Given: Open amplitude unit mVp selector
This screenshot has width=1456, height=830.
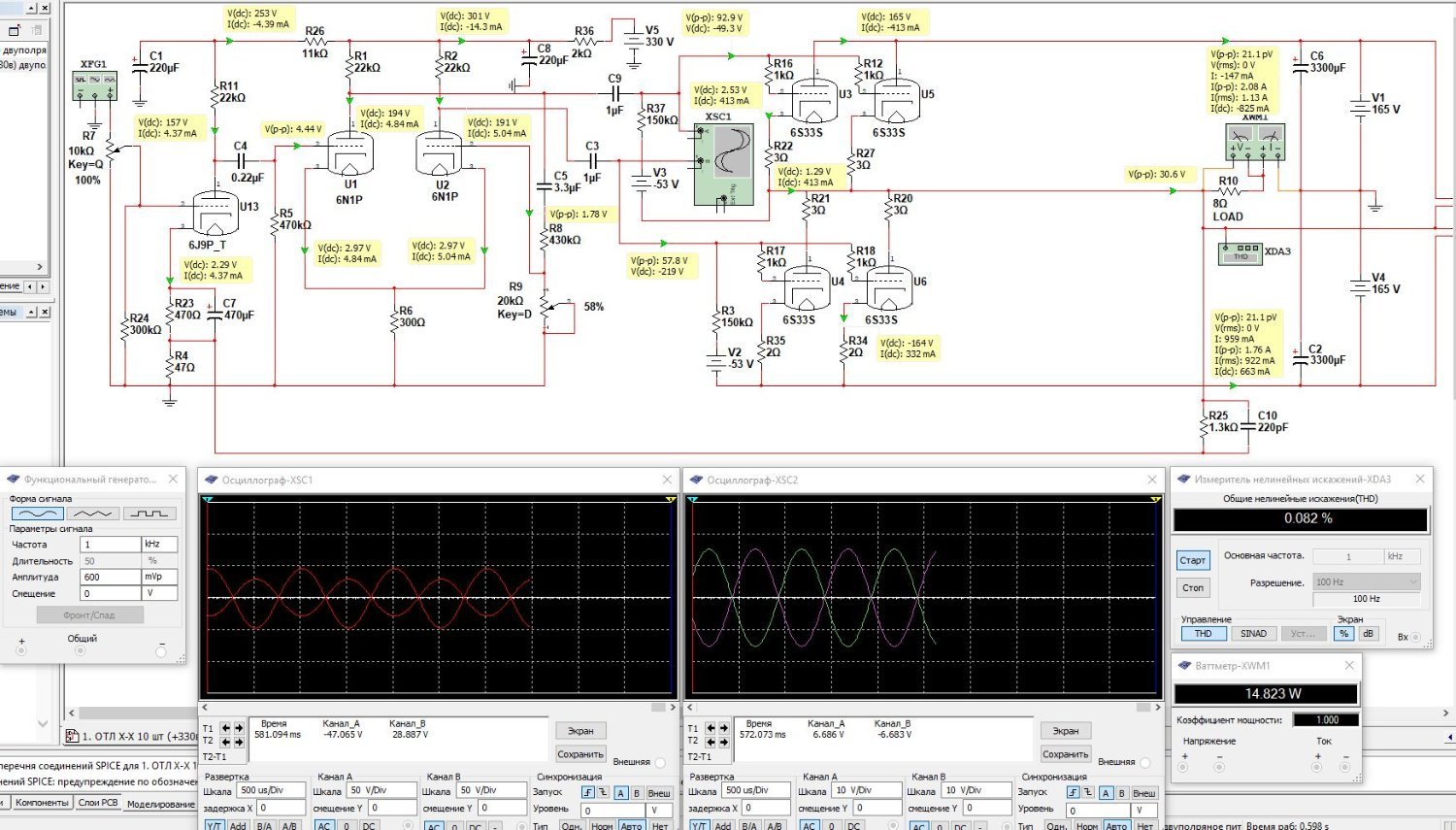Looking at the screenshot, I should [x=160, y=577].
